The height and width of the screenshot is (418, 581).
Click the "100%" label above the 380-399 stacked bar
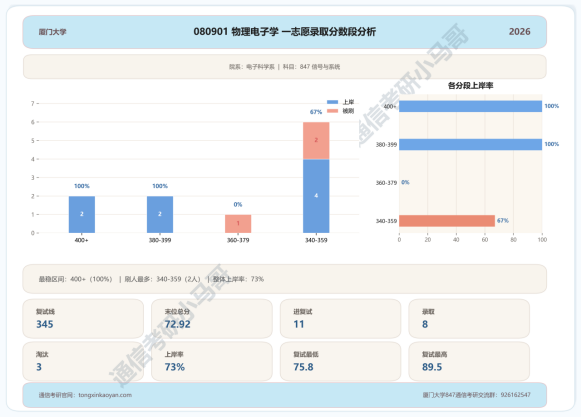tap(160, 186)
